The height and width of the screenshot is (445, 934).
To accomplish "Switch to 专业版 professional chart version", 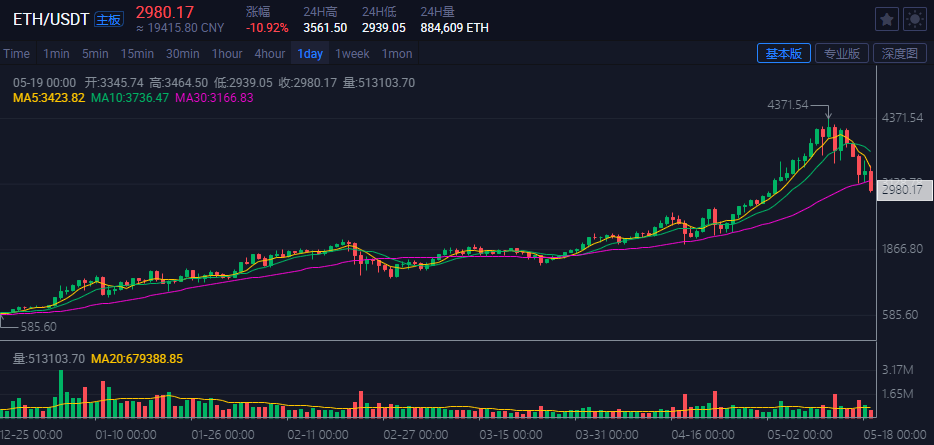I will click(x=840, y=54).
